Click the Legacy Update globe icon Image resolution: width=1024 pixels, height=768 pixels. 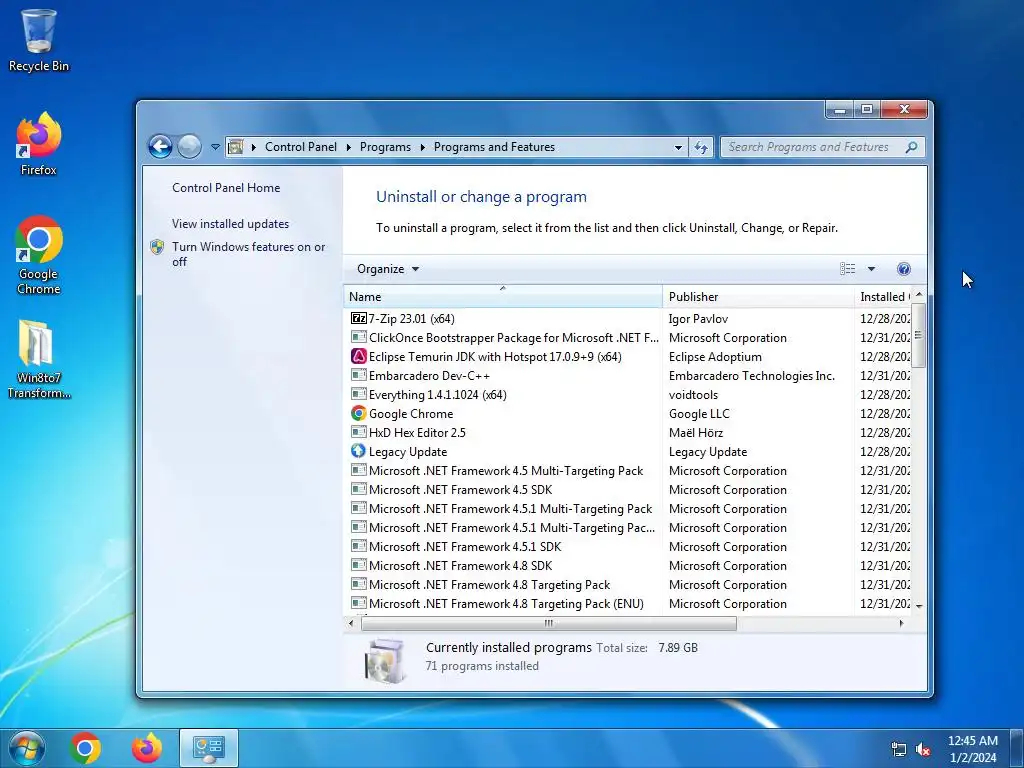tap(359, 451)
